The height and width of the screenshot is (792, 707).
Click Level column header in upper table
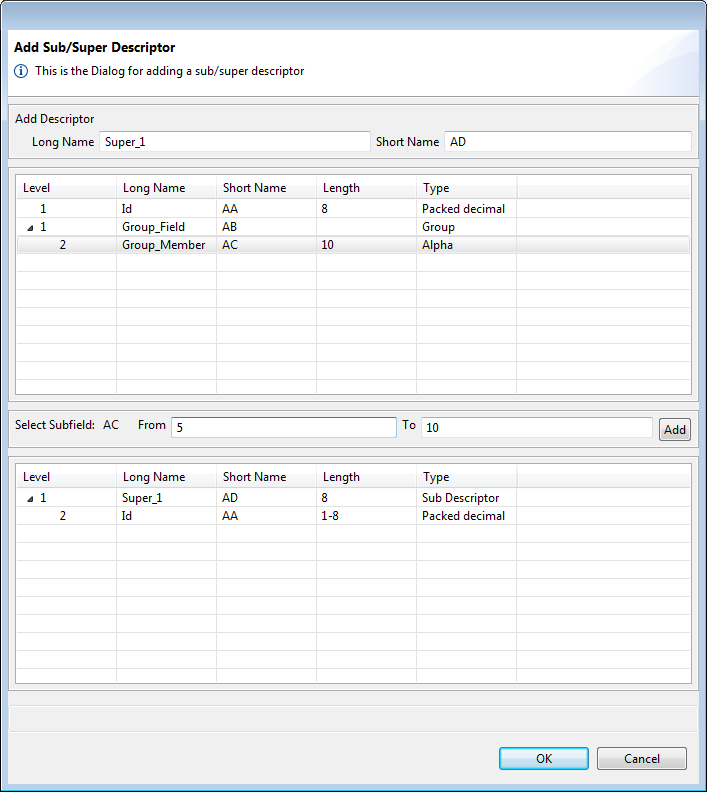point(67,188)
